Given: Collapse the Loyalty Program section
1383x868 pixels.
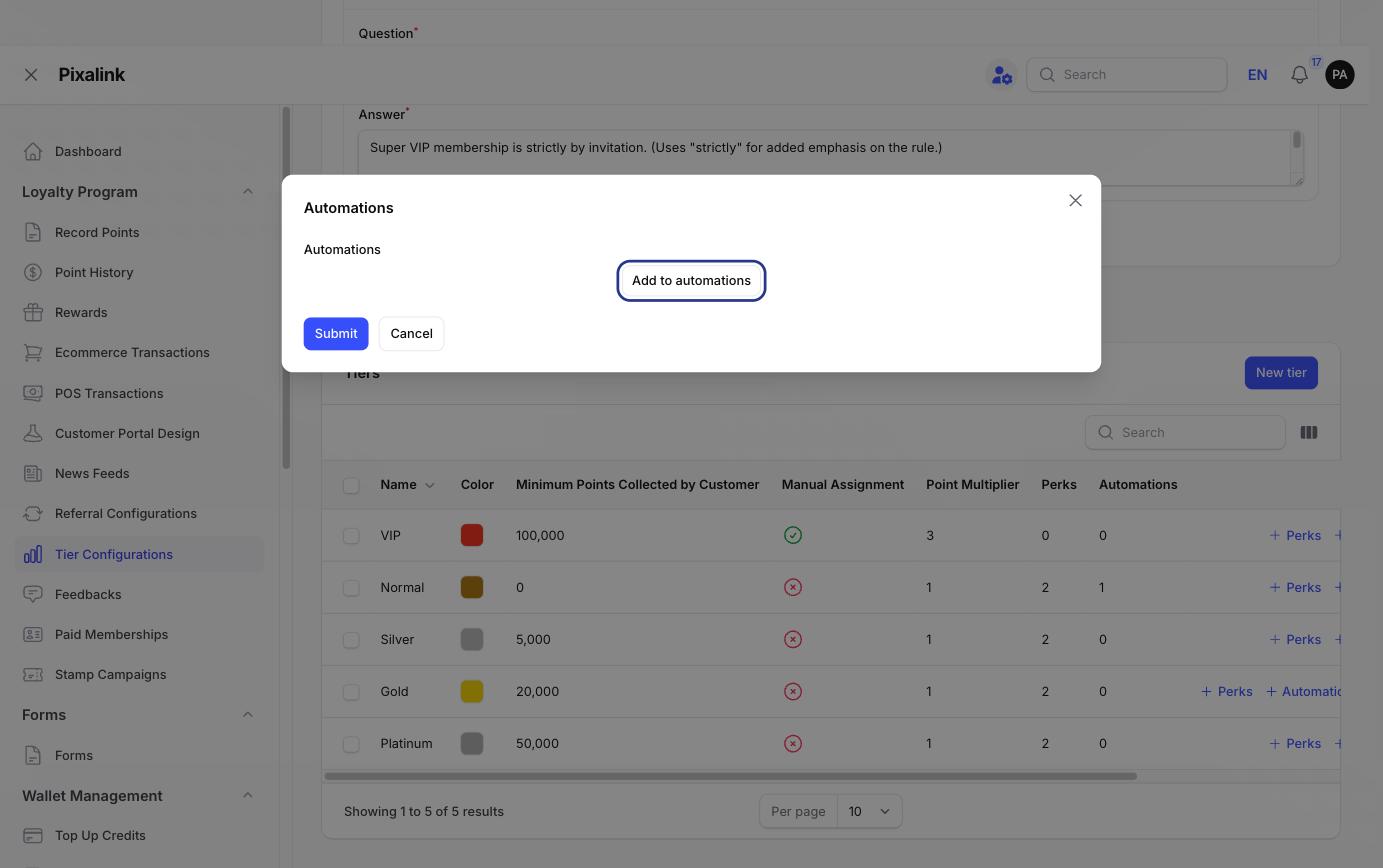Looking at the screenshot, I should tap(247, 192).
